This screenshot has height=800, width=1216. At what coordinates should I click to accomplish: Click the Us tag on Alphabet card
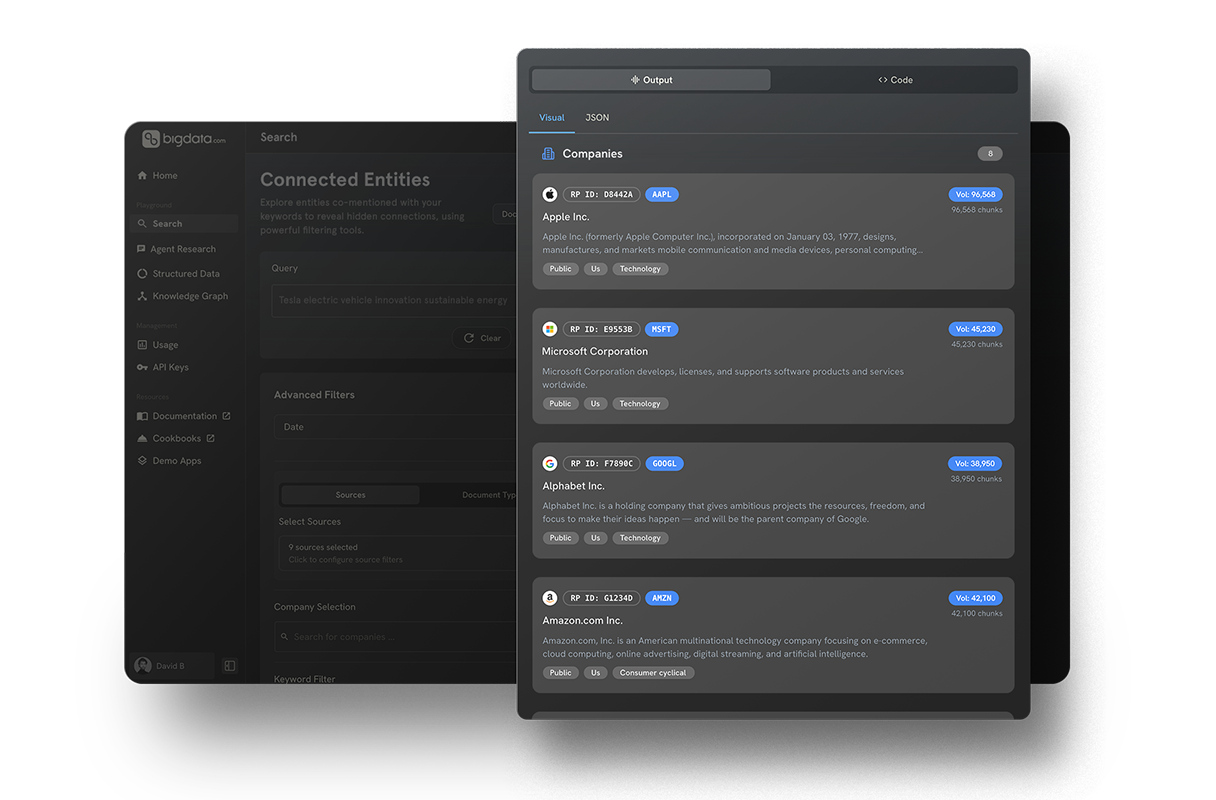[x=596, y=538]
